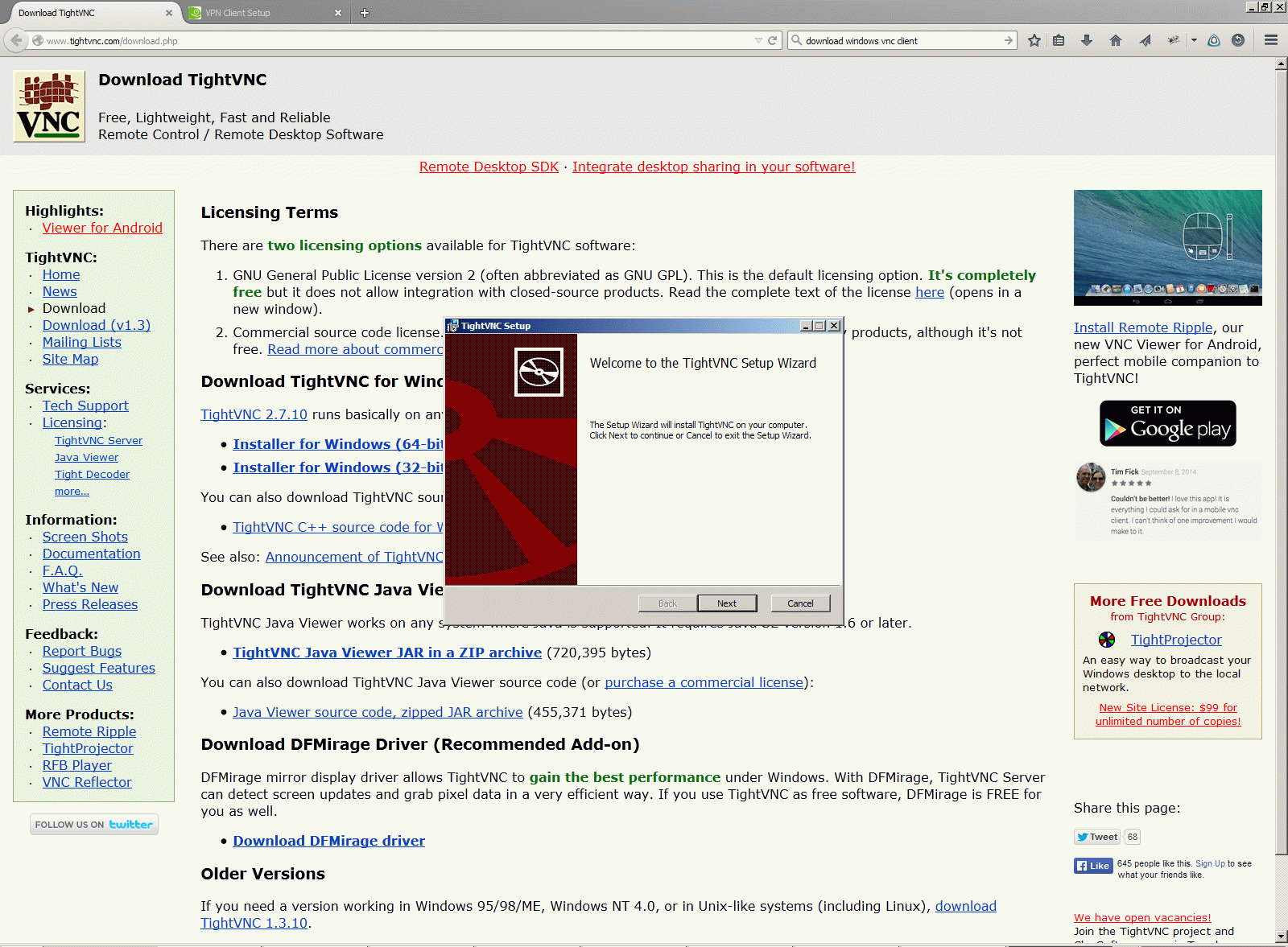This screenshot has height=947, width=1288.
Task: Click the TightVNC 2.7.10 link
Action: pyautogui.click(x=254, y=414)
